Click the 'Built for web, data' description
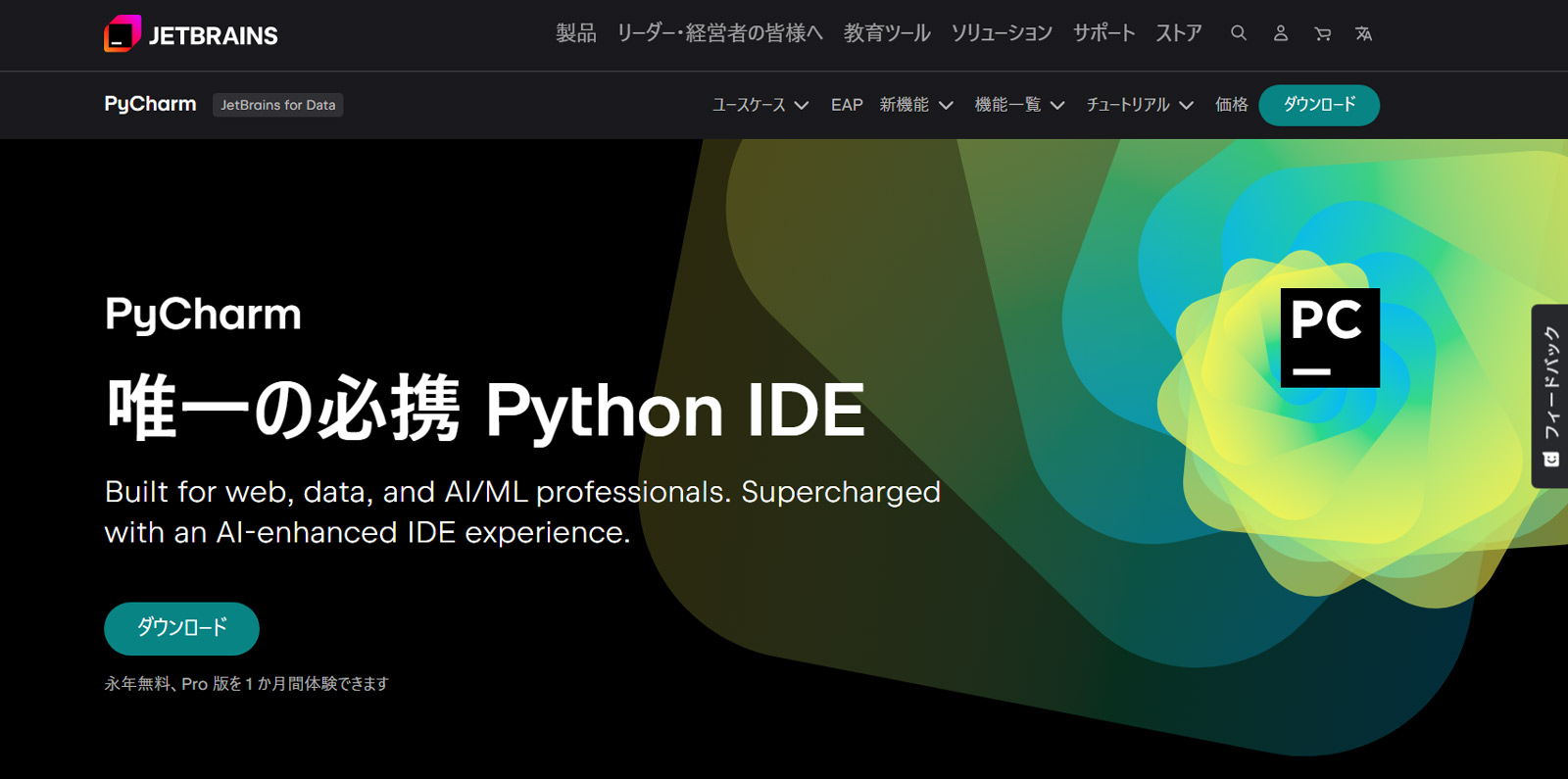 [x=522, y=511]
